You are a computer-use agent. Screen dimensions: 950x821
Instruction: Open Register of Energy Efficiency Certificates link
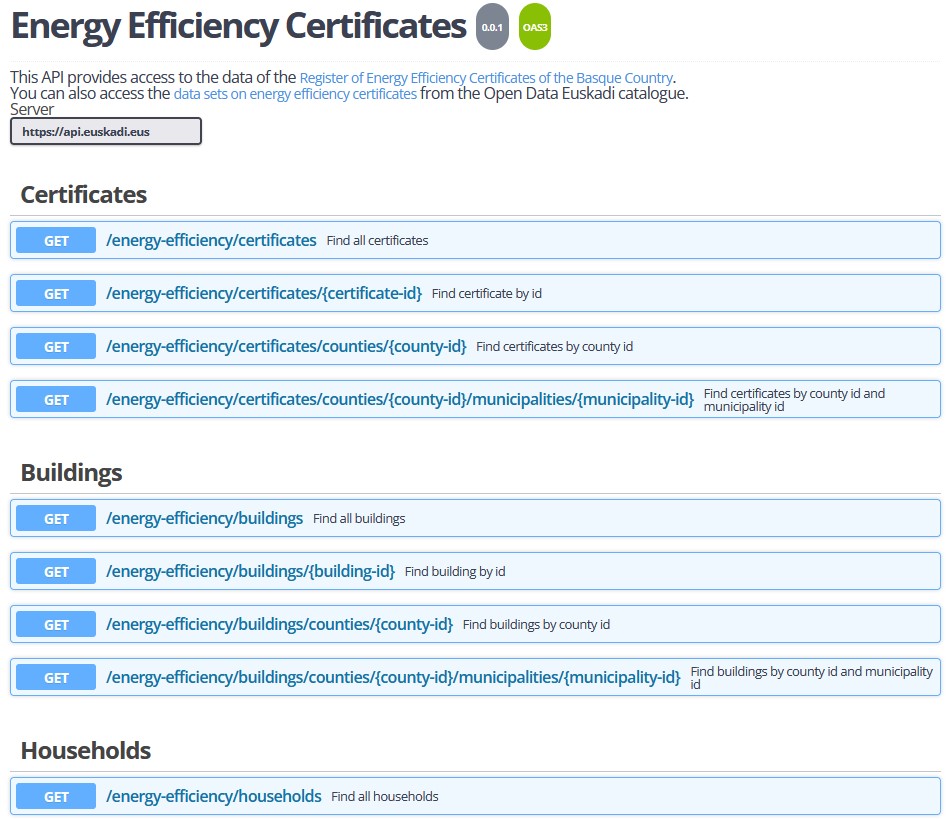pos(486,77)
